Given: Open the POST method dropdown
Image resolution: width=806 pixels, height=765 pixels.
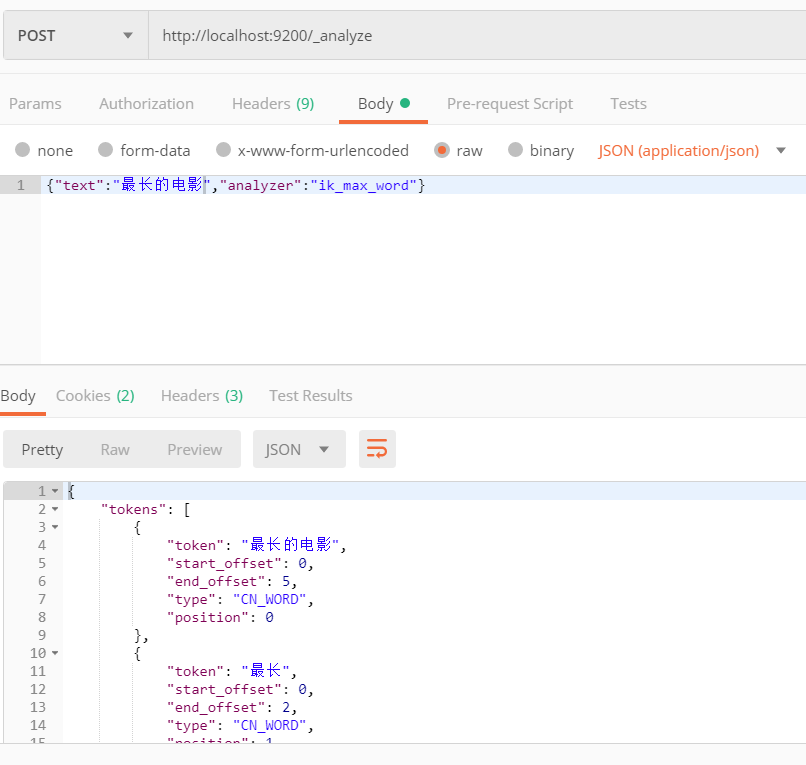Looking at the screenshot, I should (76, 35).
